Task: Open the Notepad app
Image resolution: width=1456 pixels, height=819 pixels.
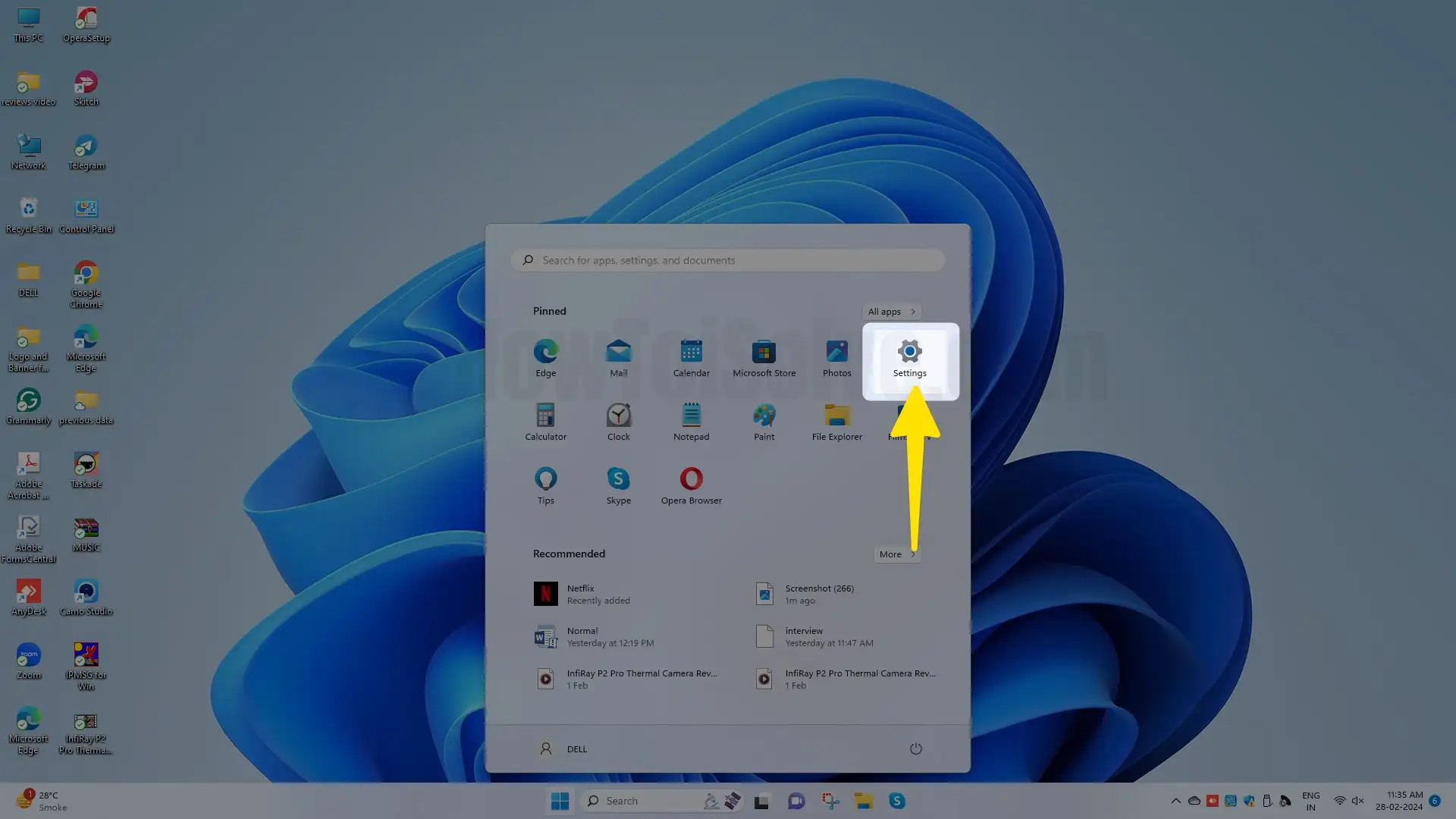Action: (x=691, y=422)
